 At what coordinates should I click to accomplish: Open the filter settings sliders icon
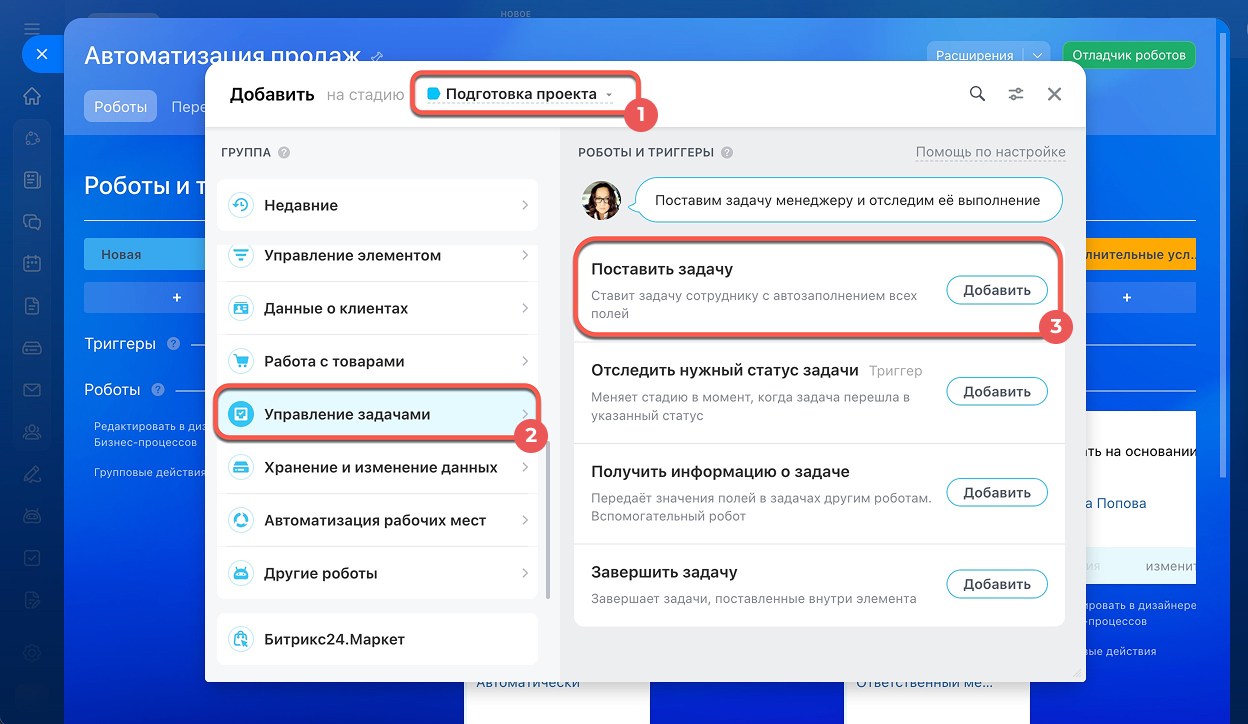[1015, 94]
